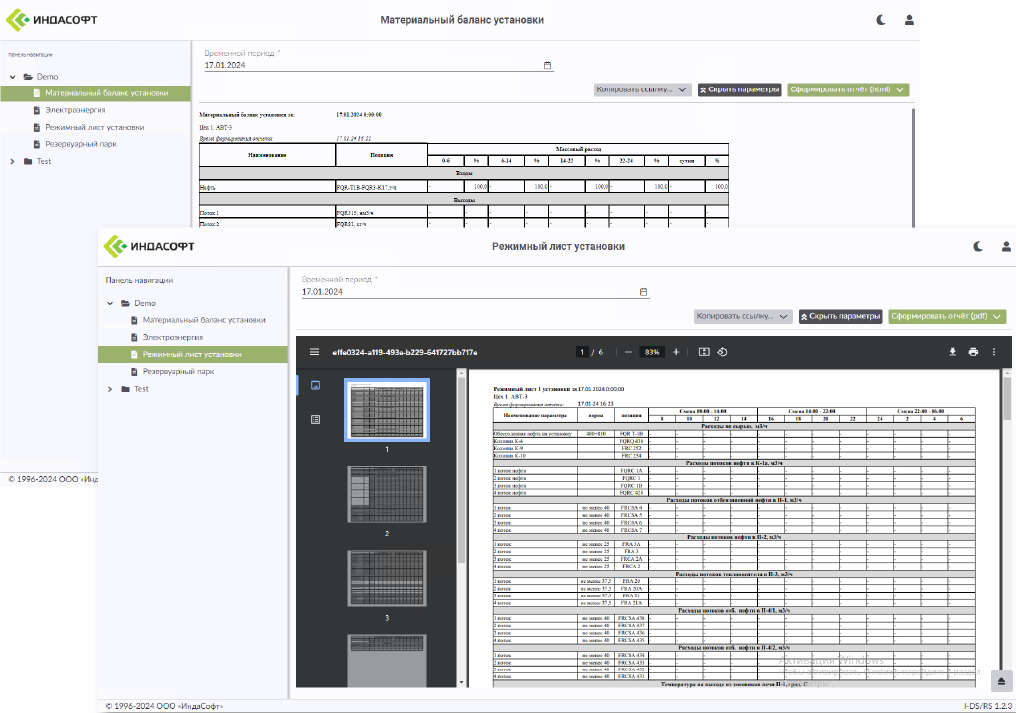Select PDF page 2 thumbnail
This screenshot has width=1016, height=713.
click(x=387, y=494)
